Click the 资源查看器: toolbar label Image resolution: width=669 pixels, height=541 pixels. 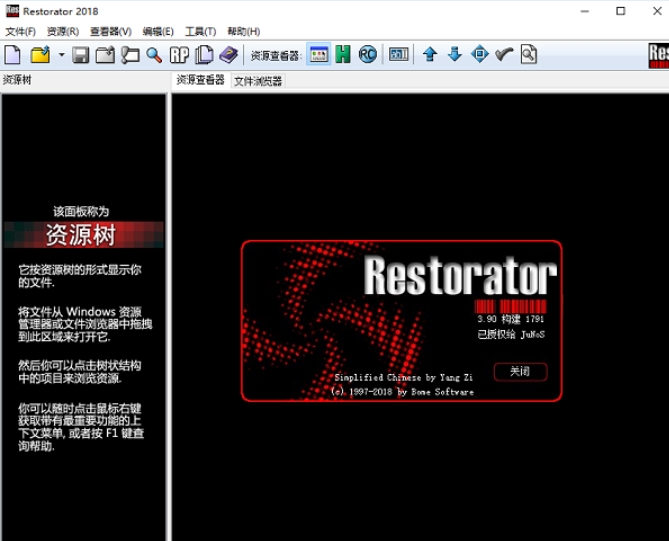click(x=276, y=55)
